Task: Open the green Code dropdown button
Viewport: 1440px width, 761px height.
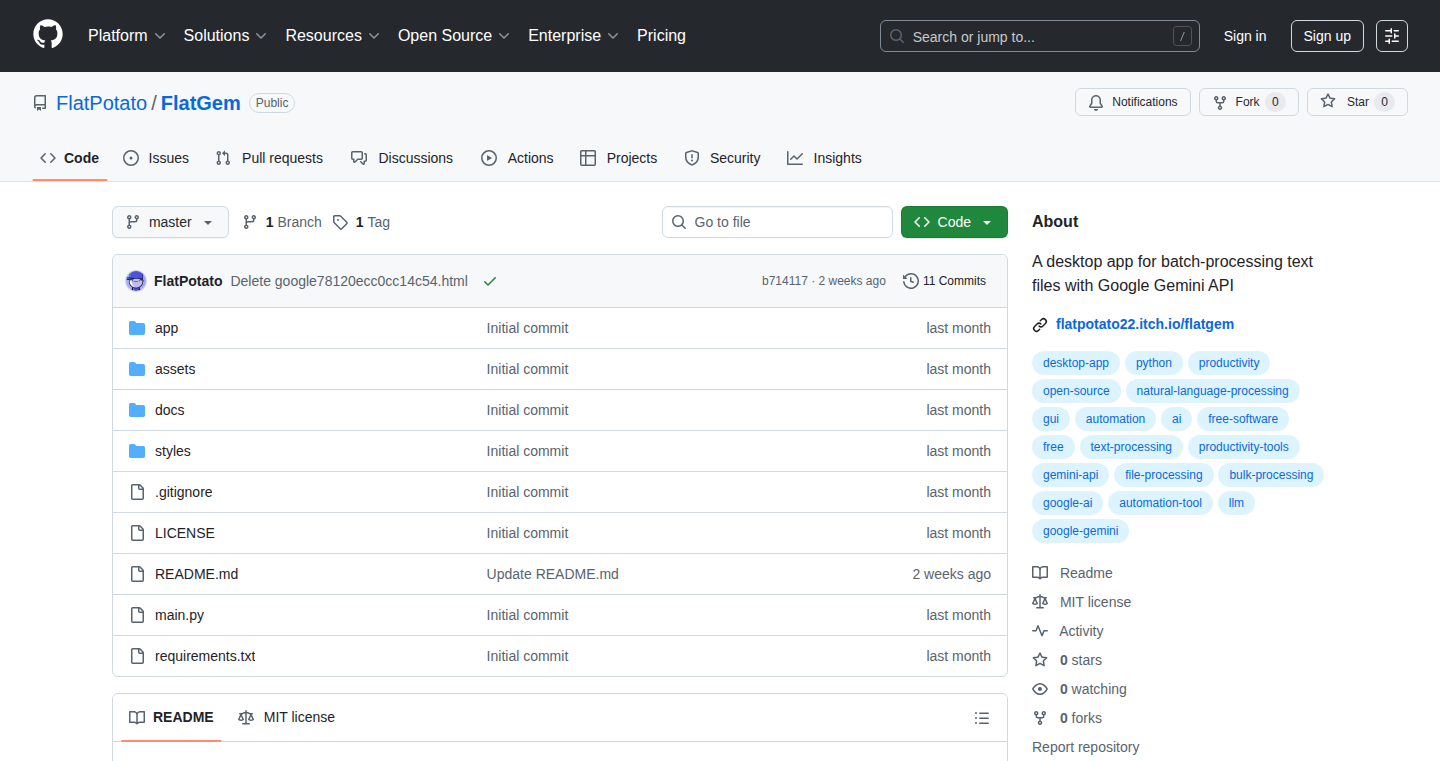Action: point(954,222)
